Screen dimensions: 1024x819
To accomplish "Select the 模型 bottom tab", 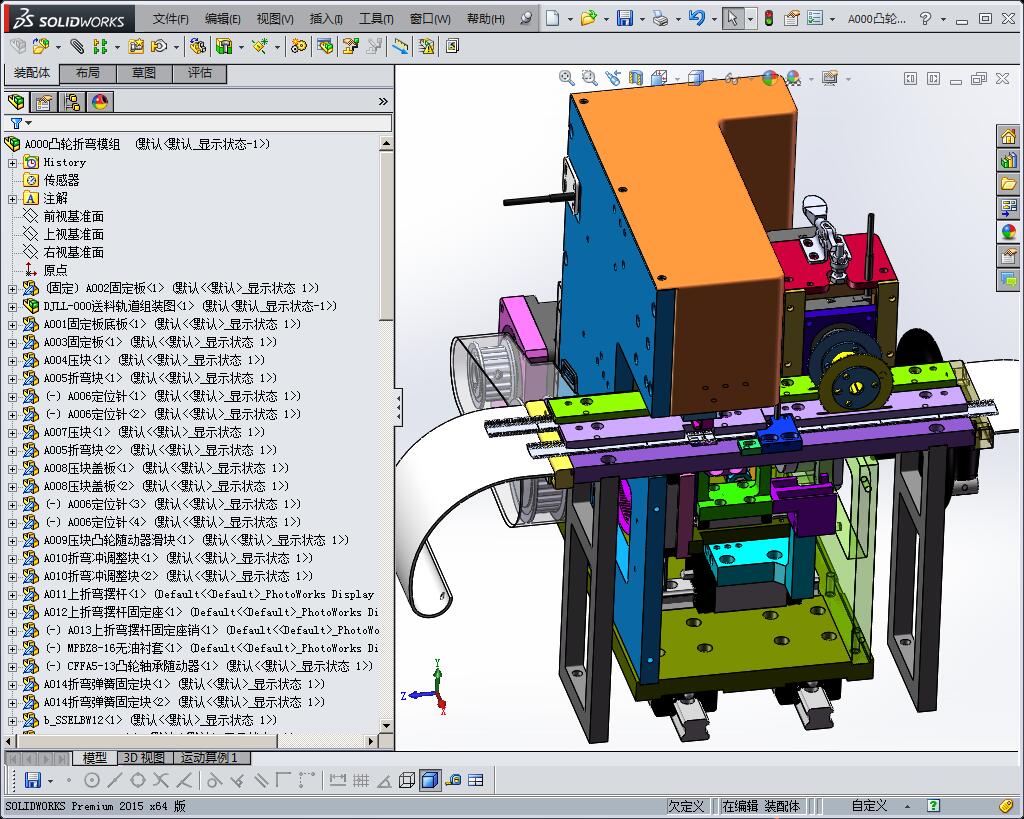I will tap(95, 758).
